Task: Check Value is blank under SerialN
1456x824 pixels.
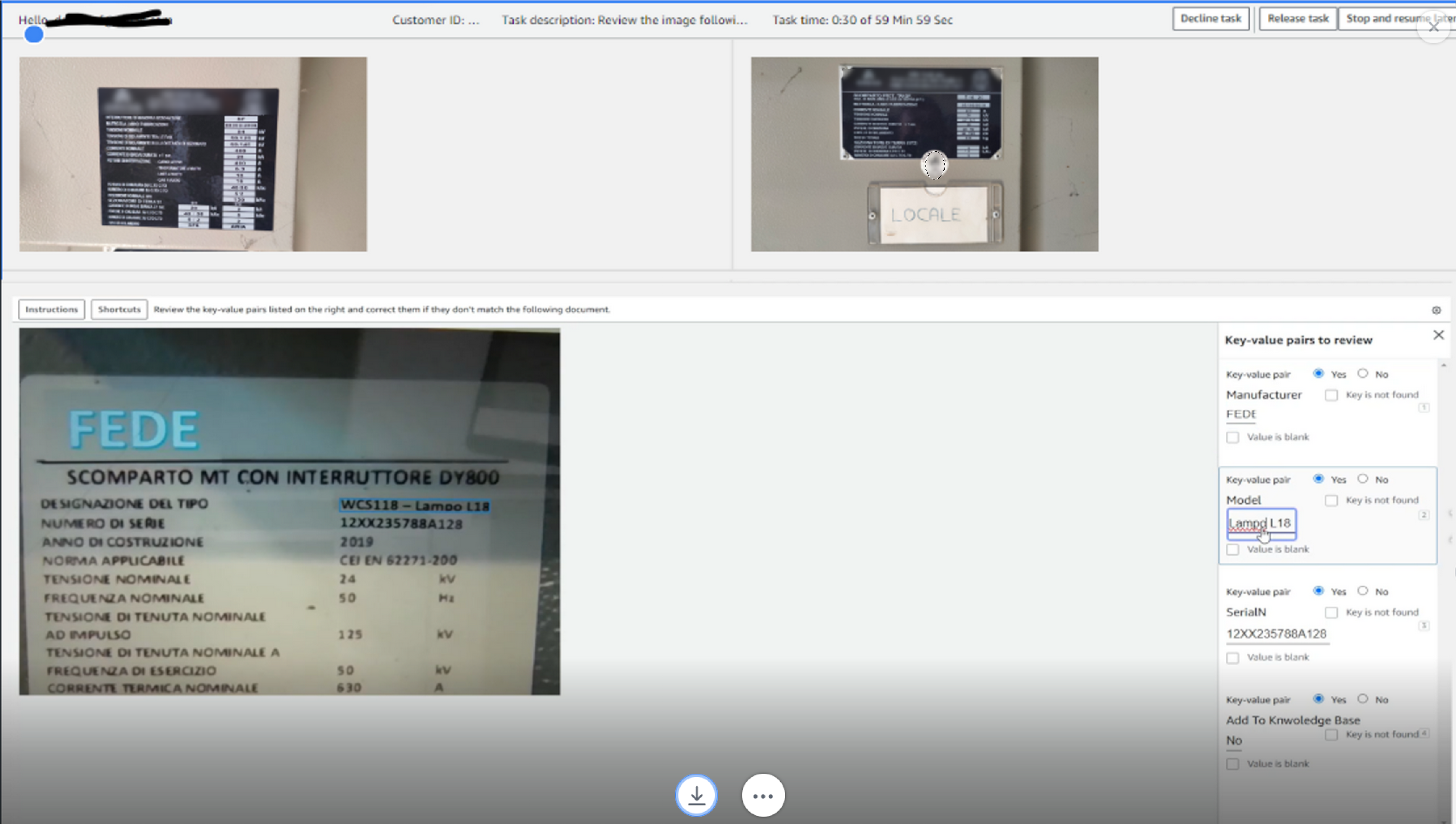Action: click(x=1232, y=657)
